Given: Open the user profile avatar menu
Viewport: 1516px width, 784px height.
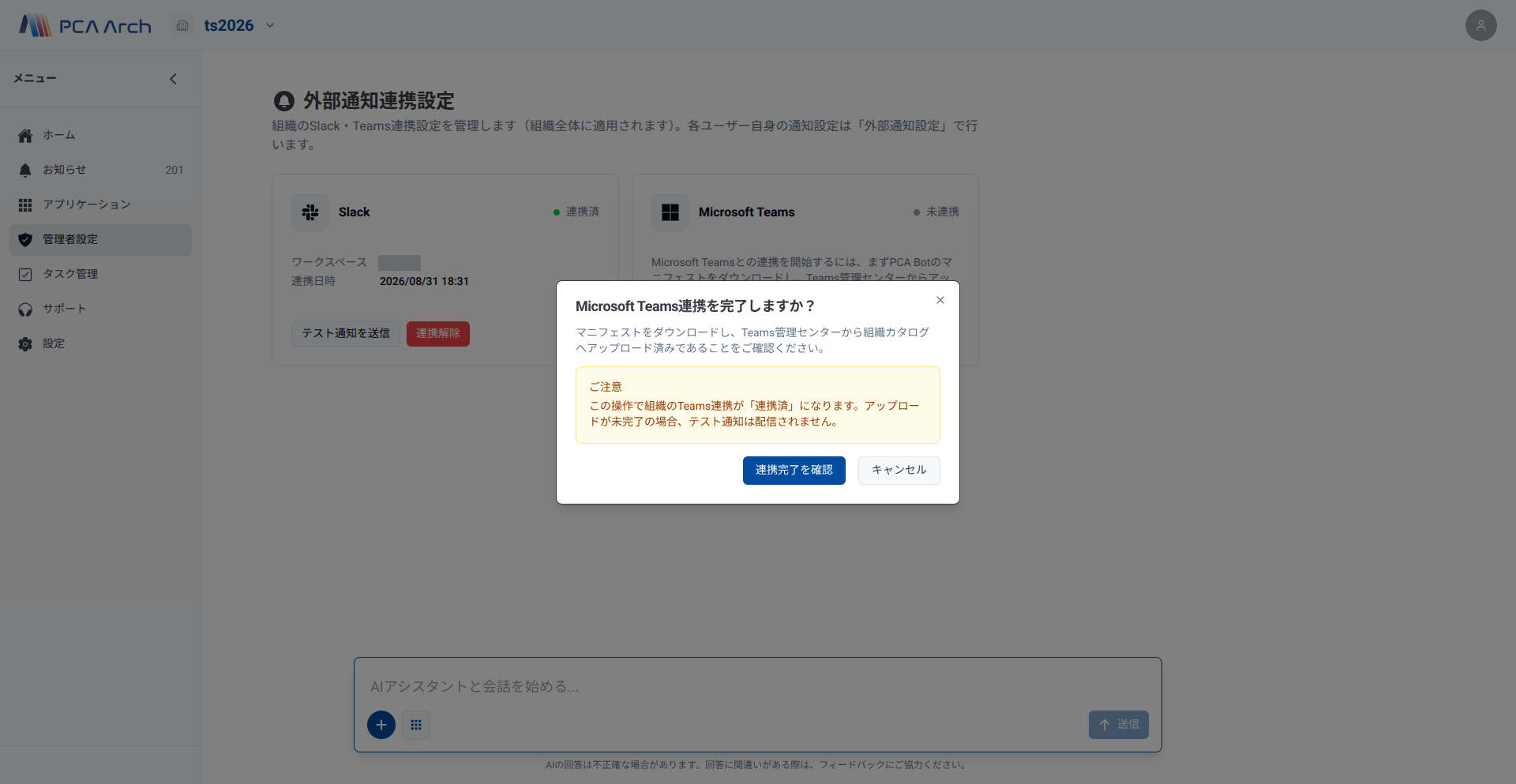Looking at the screenshot, I should tap(1480, 25).
